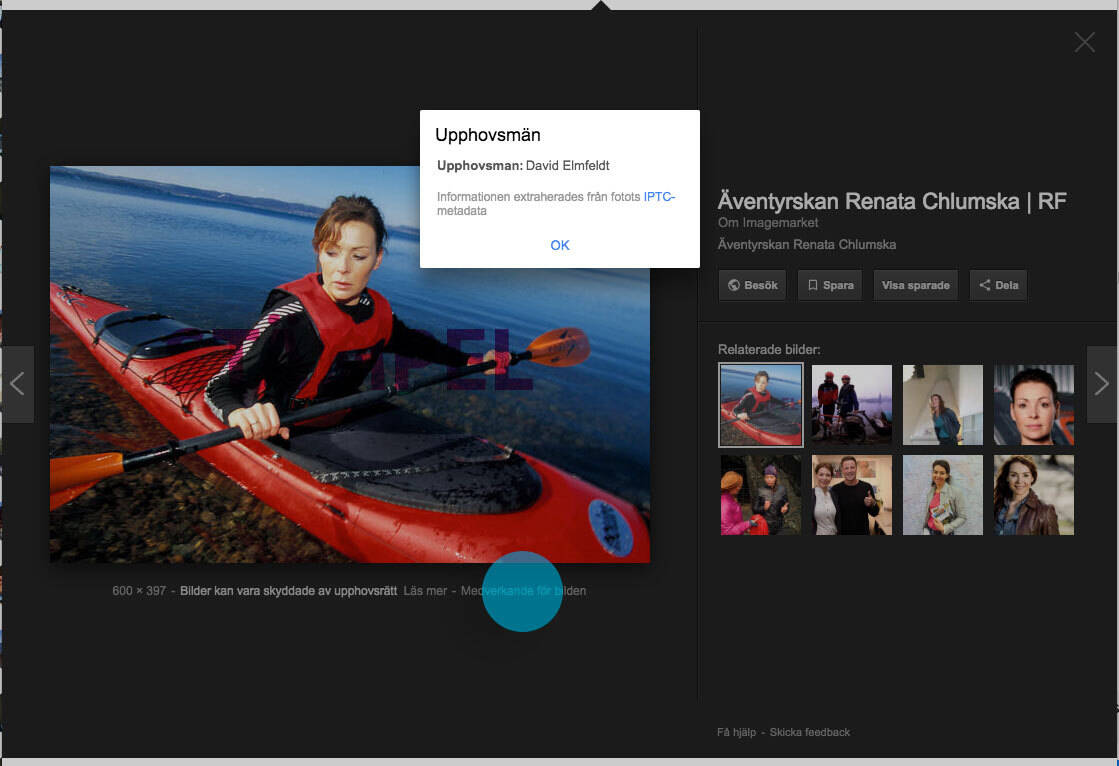Click OK in the Upphovsmän dialog
The width and height of the screenshot is (1119, 766).
pos(559,245)
